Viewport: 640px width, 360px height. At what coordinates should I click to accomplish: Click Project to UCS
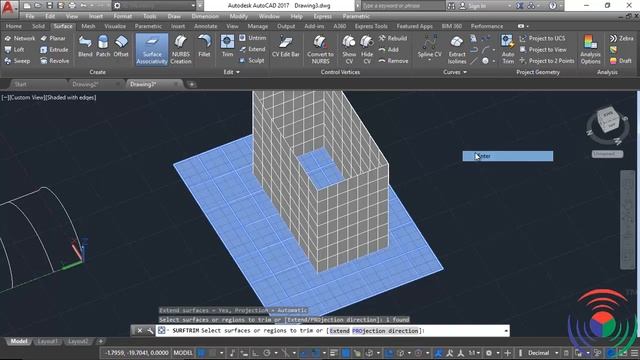542,38
